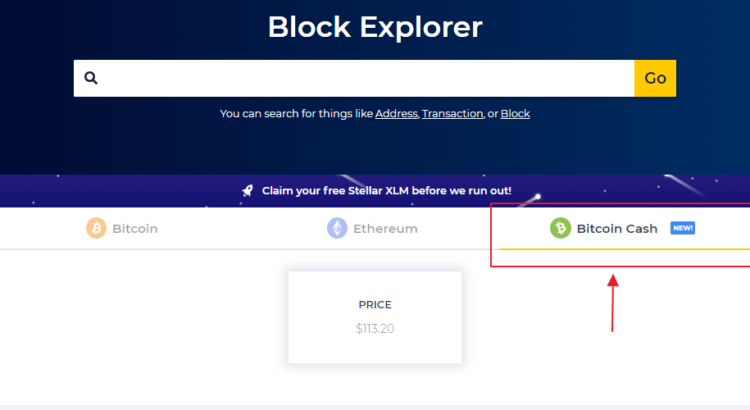Open the Address link
750x410 pixels.
tap(396, 114)
